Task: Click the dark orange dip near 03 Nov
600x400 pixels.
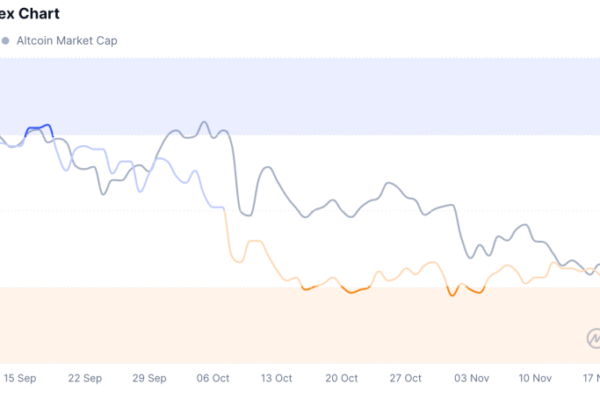Action: pyautogui.click(x=452, y=294)
